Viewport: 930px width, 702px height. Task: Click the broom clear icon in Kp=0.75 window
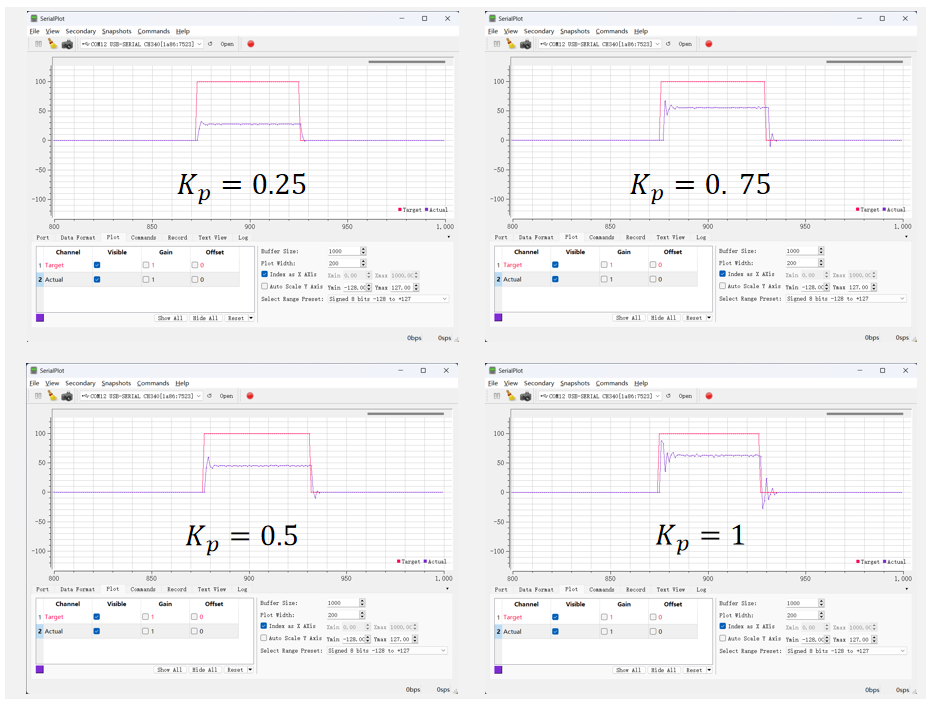(510, 44)
